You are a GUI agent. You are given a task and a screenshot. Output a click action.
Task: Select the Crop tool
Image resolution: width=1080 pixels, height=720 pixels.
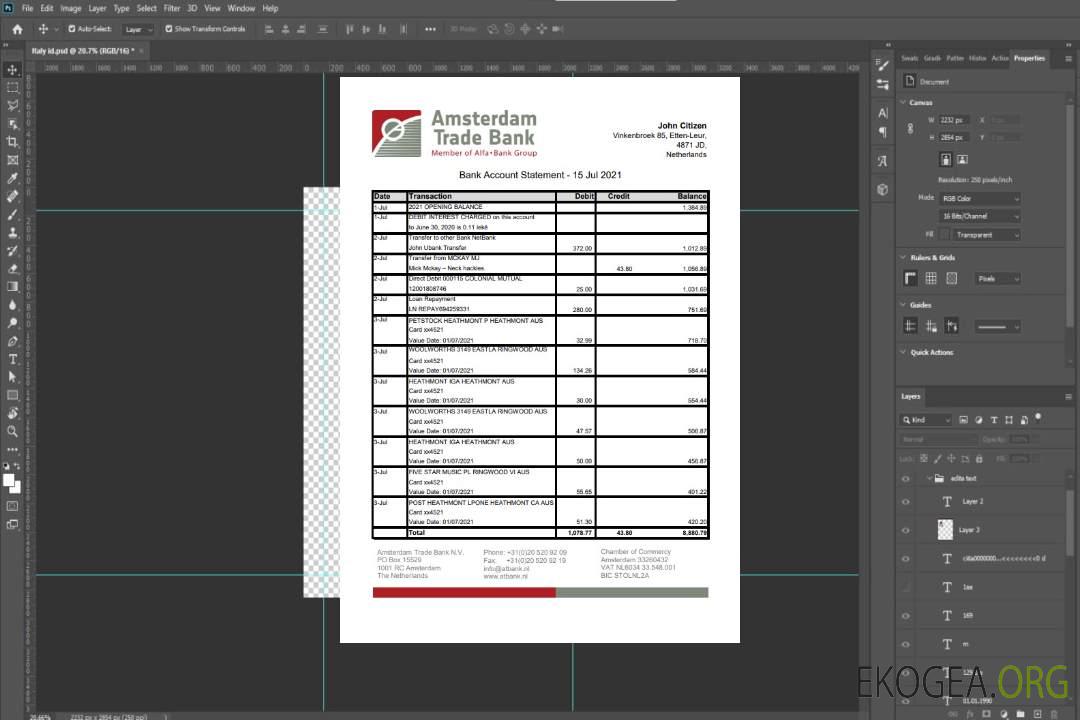coord(12,142)
